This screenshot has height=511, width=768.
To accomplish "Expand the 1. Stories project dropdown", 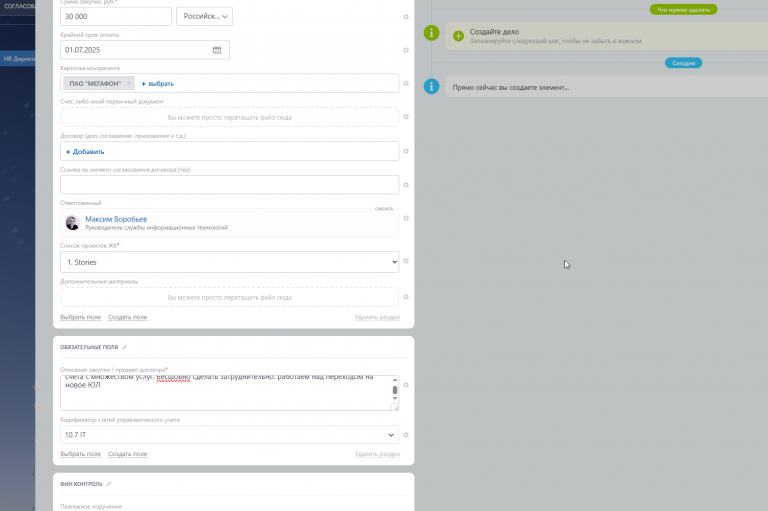I will coord(229,262).
